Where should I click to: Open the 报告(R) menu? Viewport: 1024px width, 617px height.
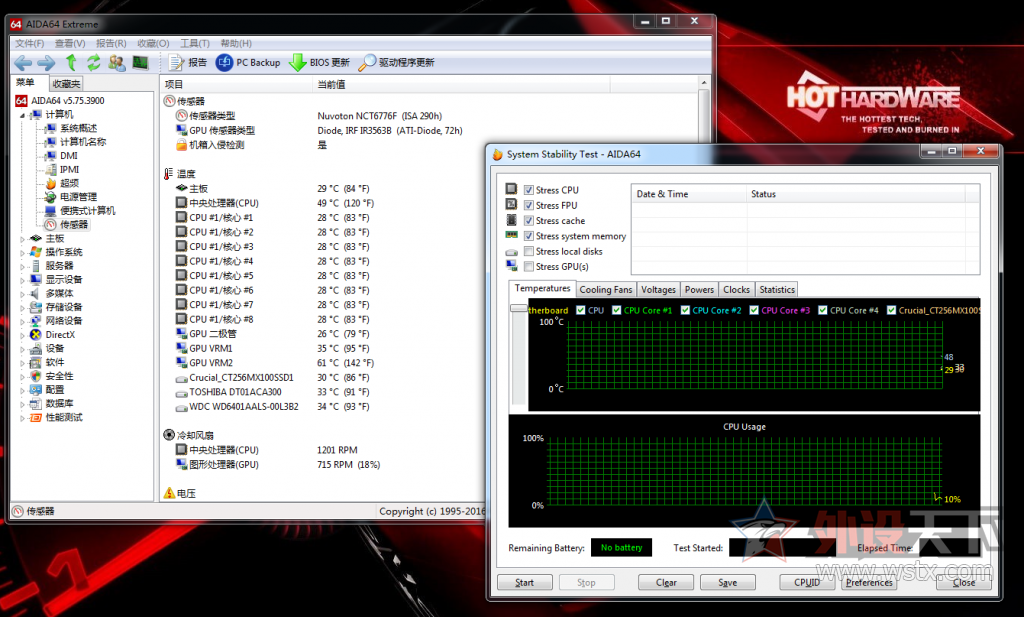coord(111,43)
